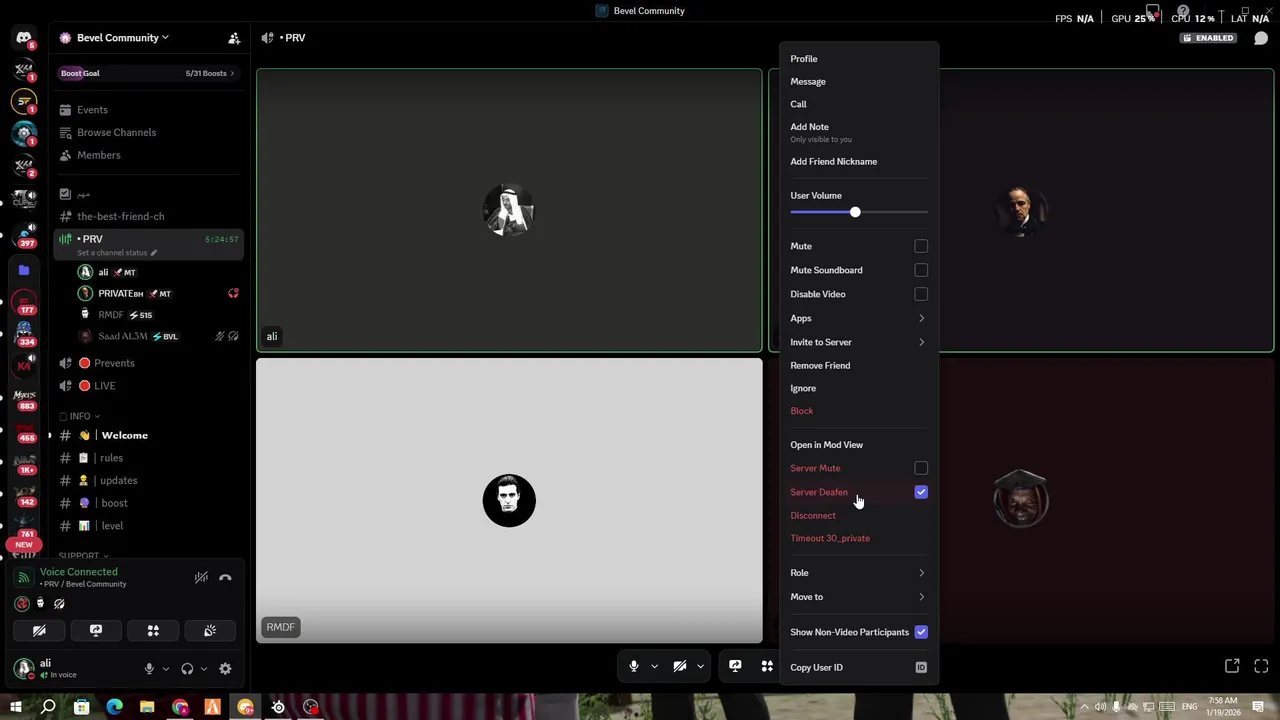Enter fullscreen call view
This screenshot has height=720, width=1280.
click(x=1261, y=666)
